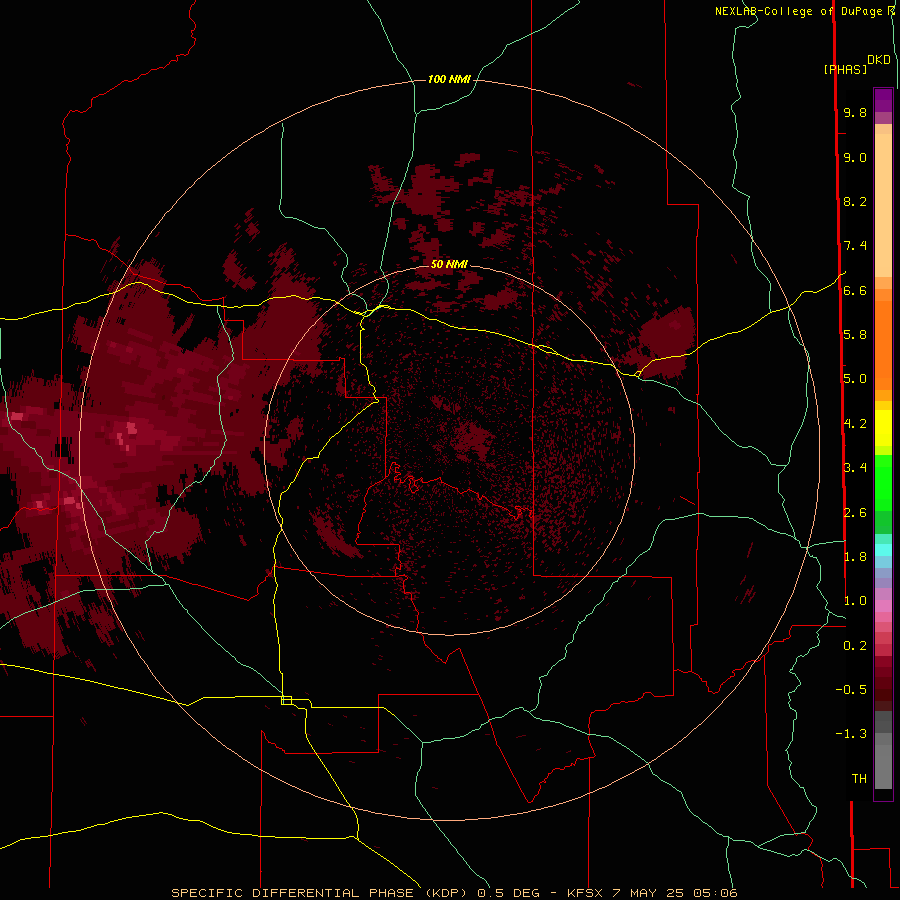This screenshot has width=900, height=900.
Task: Click the [PHAS] units label
Action: point(845,70)
